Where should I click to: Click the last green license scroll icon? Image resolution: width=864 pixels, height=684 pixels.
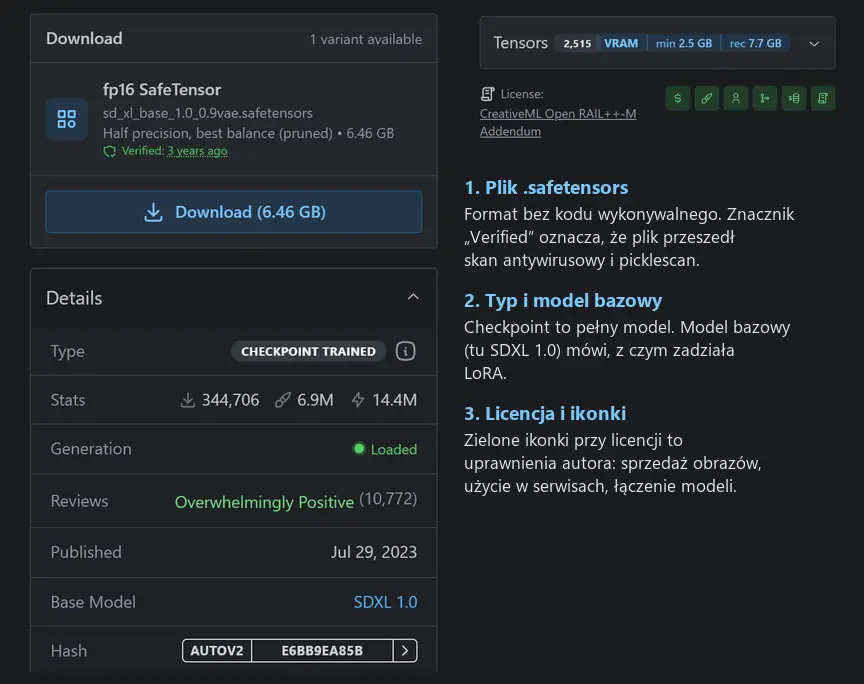click(823, 99)
